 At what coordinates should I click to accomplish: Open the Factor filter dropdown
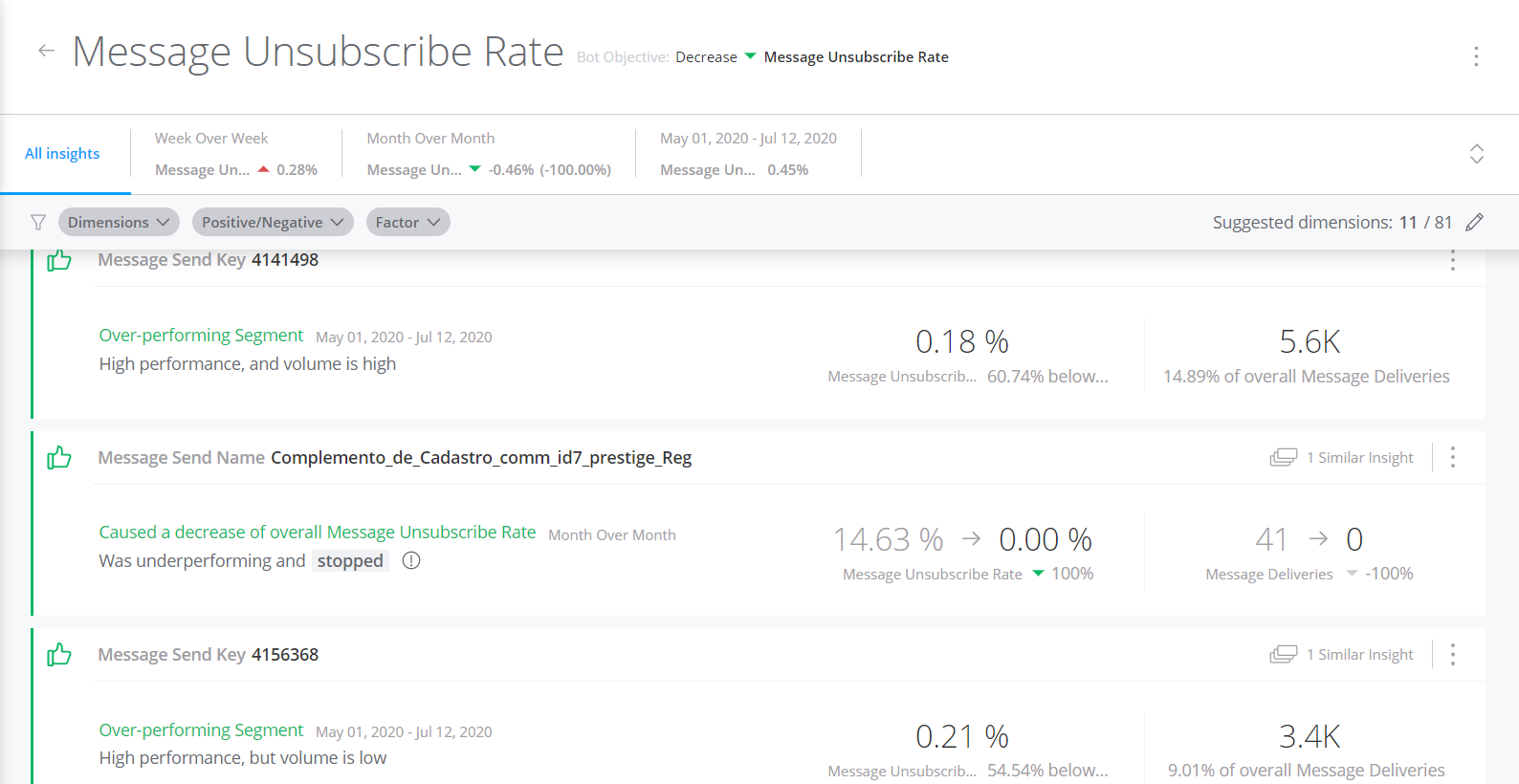tap(407, 222)
